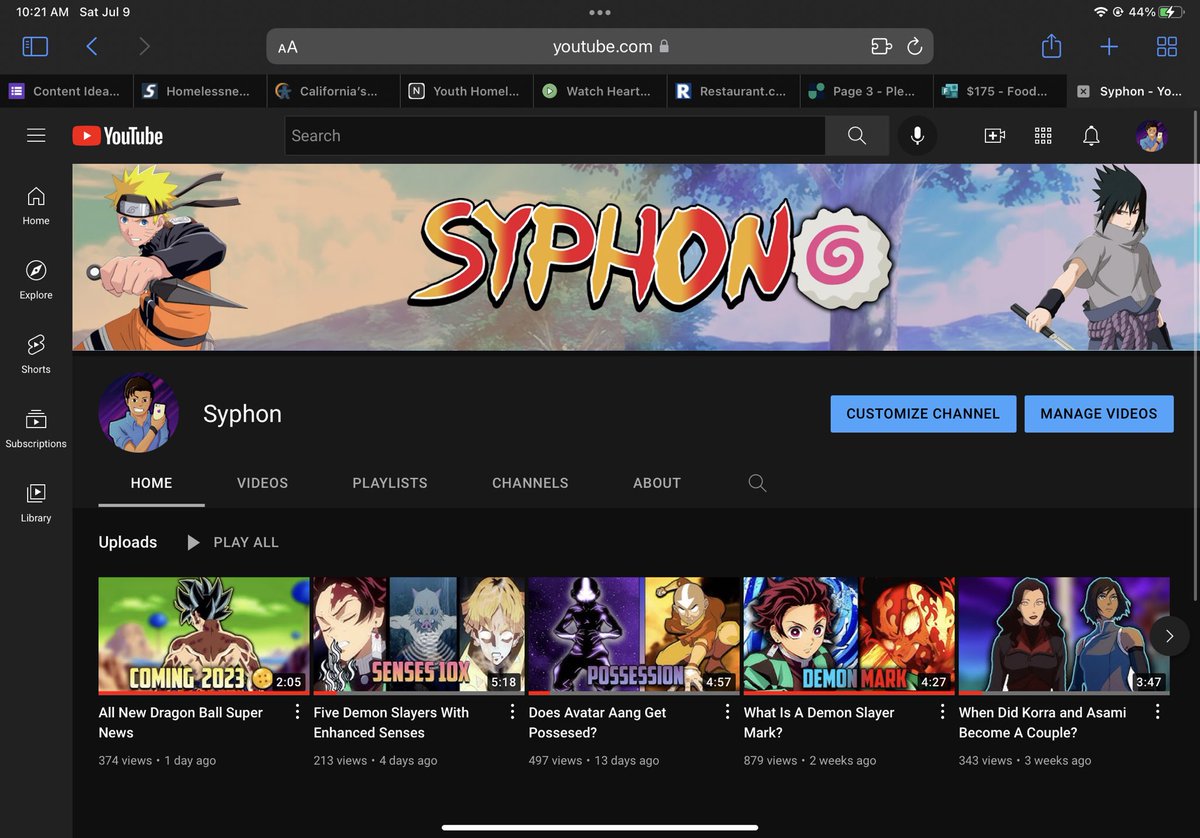Switch to the $175 - Food... tab
The height and width of the screenshot is (838, 1200).
click(x=1000, y=91)
